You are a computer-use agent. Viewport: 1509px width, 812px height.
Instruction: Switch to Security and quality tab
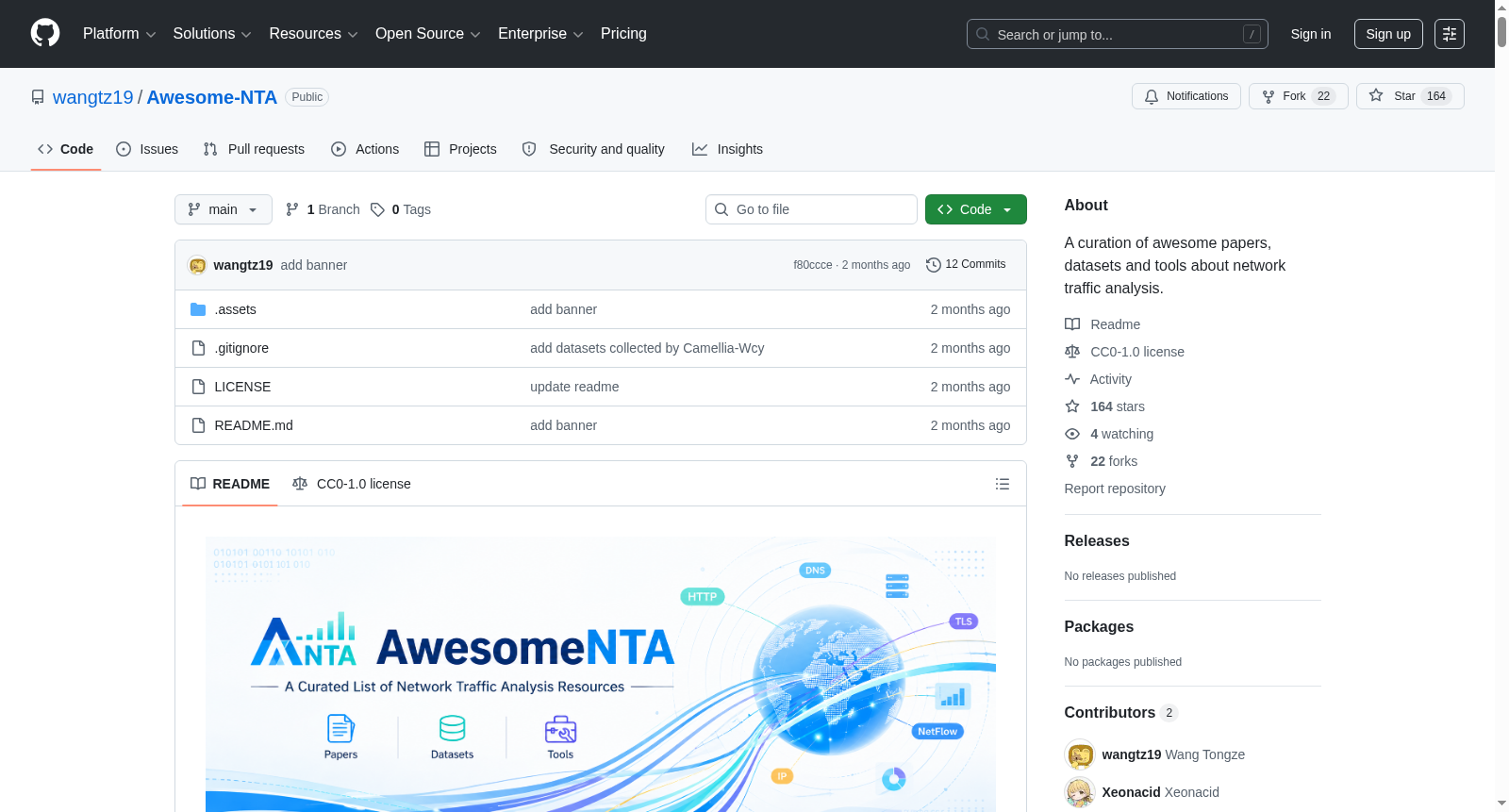click(x=593, y=149)
